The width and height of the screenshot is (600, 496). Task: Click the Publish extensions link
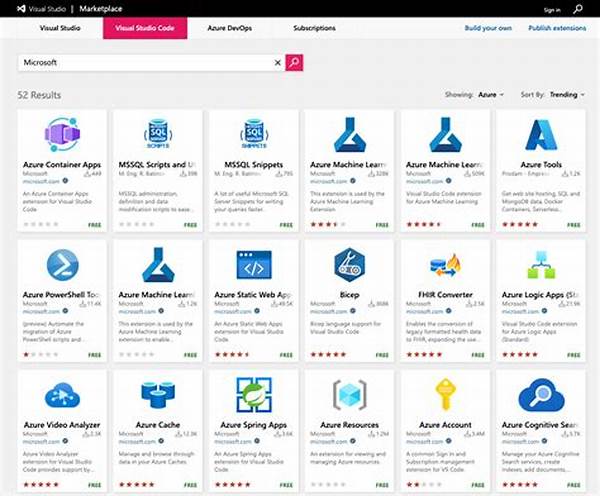tap(558, 28)
